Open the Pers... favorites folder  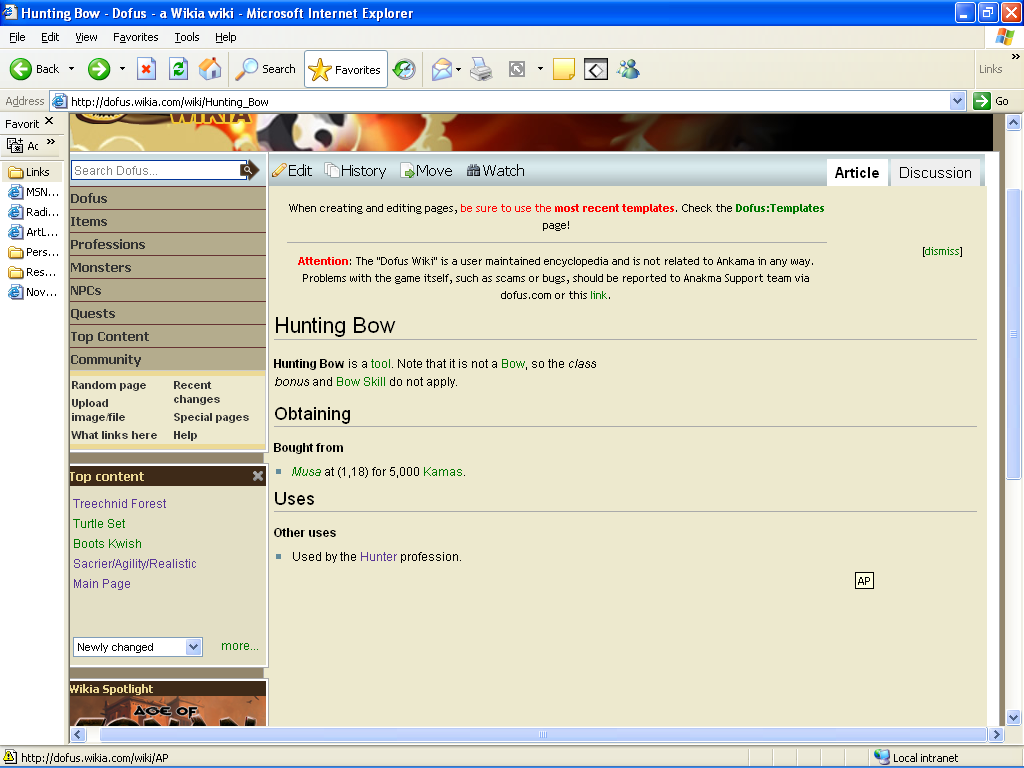pyautogui.click(x=33, y=252)
